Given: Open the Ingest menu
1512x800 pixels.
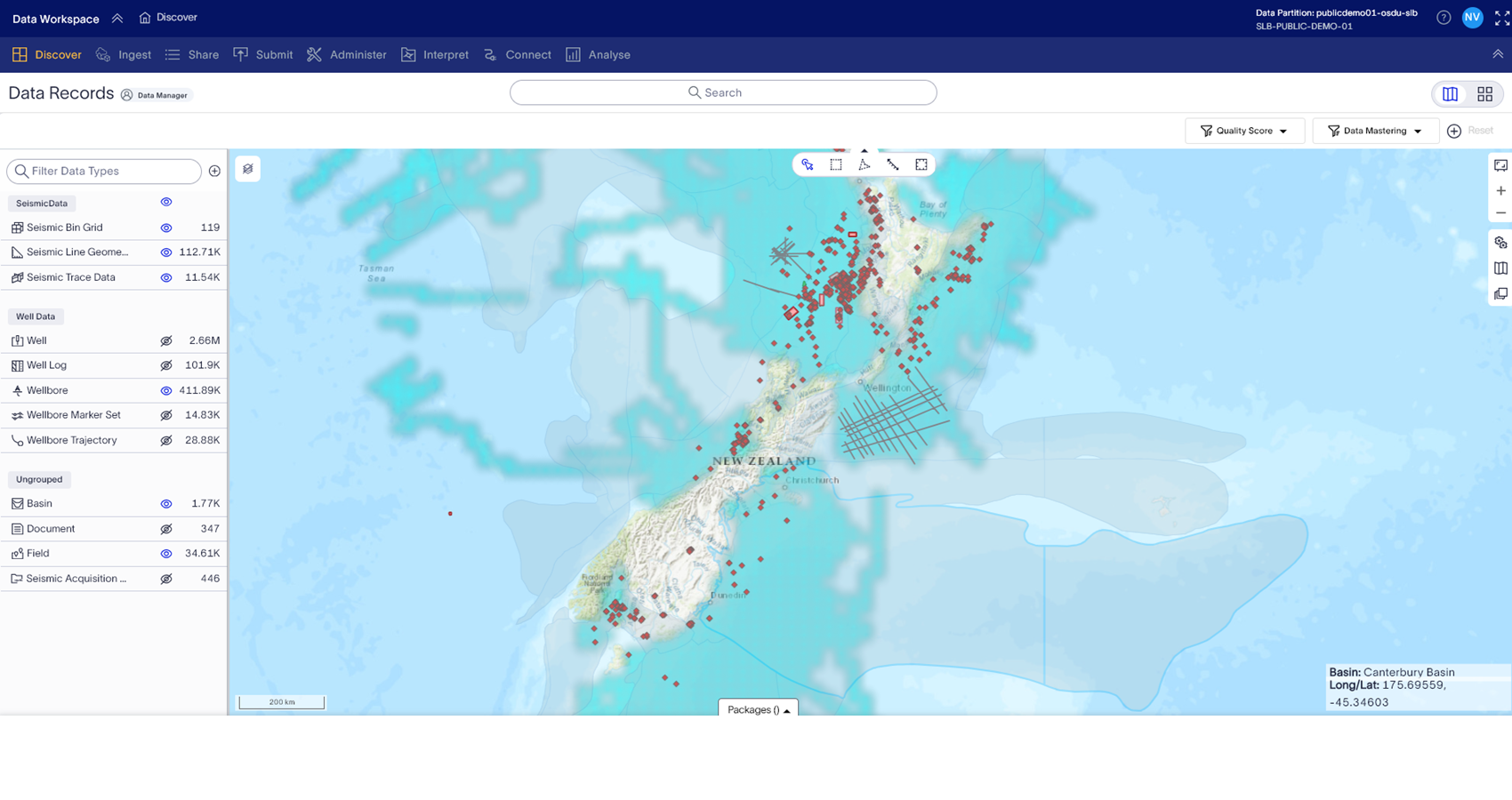Looking at the screenshot, I should click(x=124, y=55).
